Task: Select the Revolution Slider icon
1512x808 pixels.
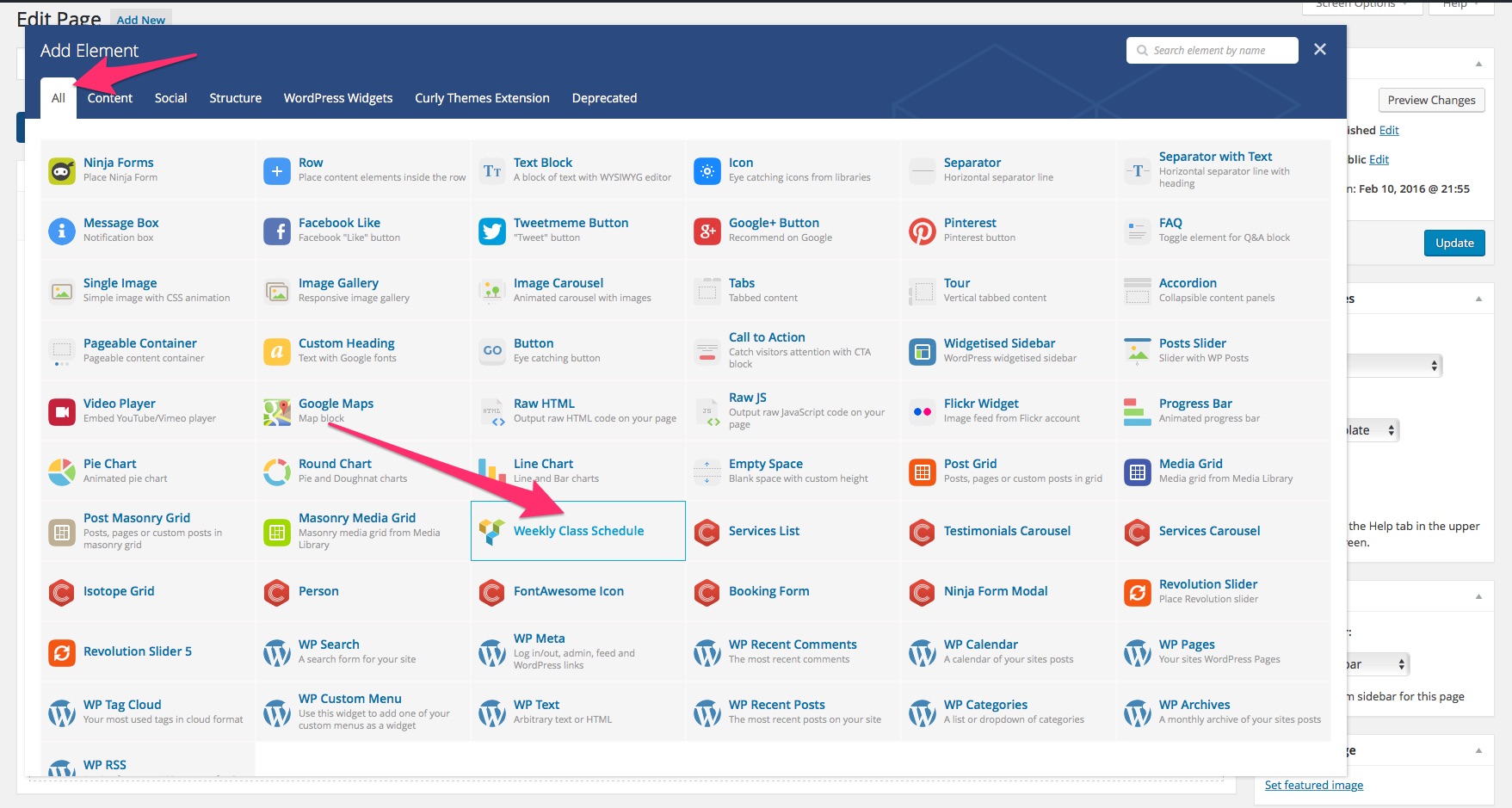Action: [x=1138, y=593]
